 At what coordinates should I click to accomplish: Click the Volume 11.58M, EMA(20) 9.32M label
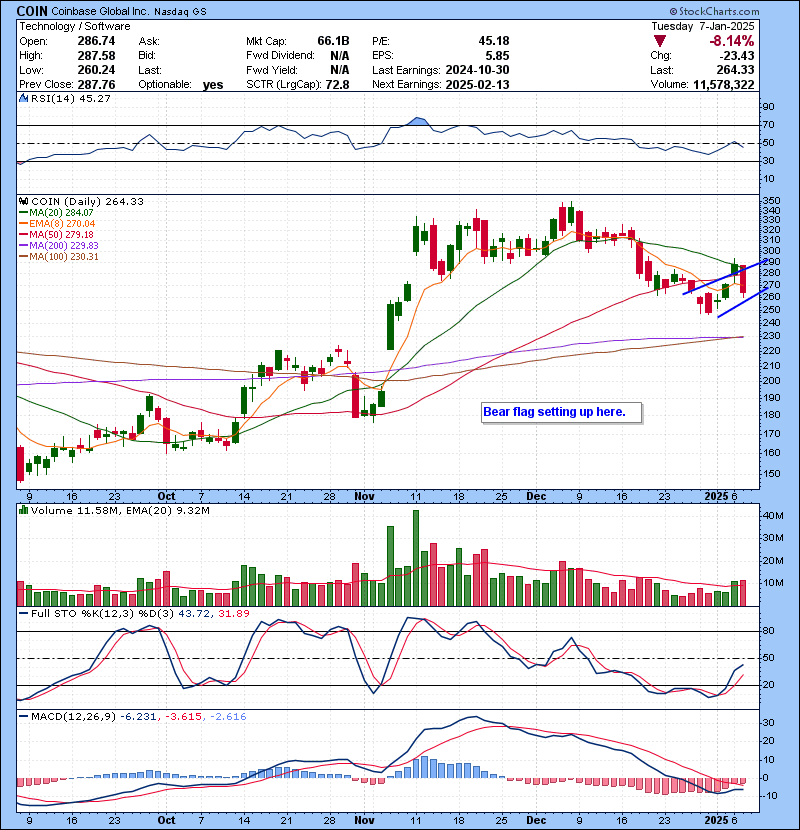point(120,510)
